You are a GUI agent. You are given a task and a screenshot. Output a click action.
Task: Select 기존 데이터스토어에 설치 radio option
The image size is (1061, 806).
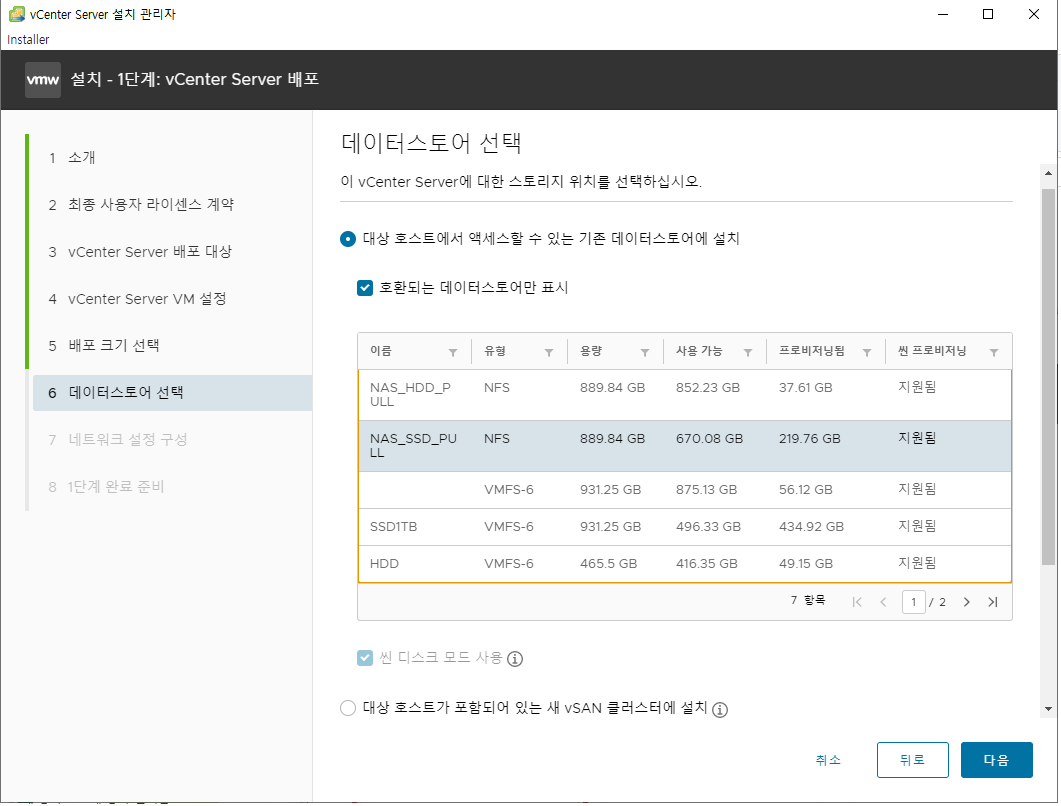[348, 239]
